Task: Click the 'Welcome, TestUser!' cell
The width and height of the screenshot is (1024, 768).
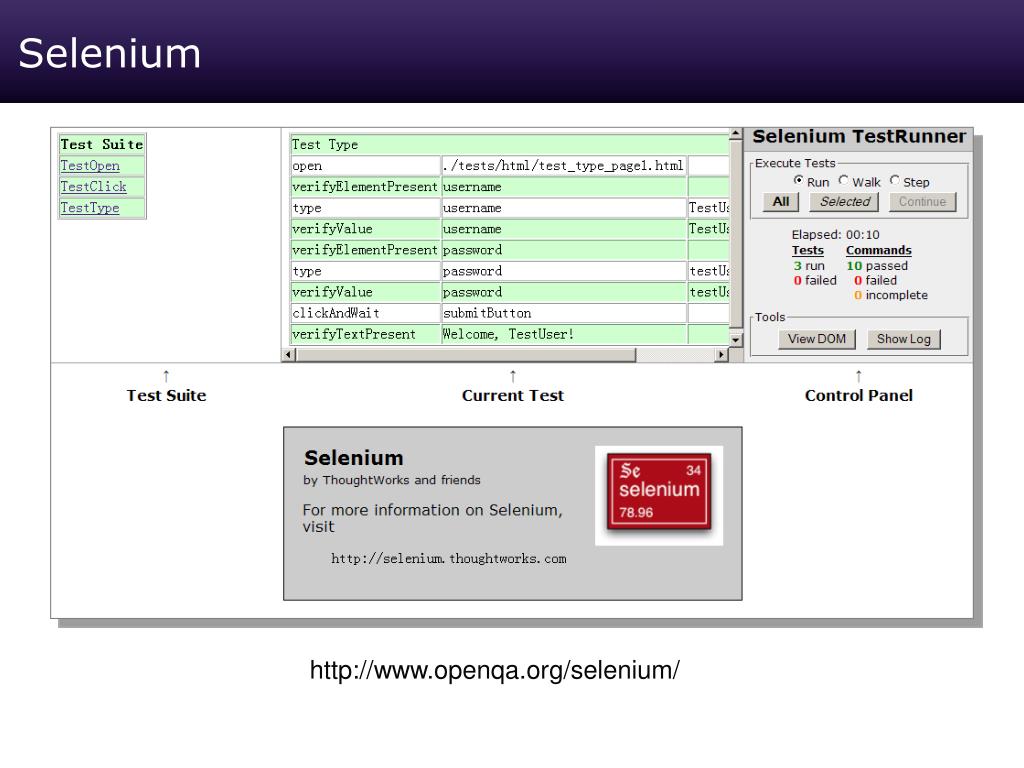Action: [x=564, y=334]
